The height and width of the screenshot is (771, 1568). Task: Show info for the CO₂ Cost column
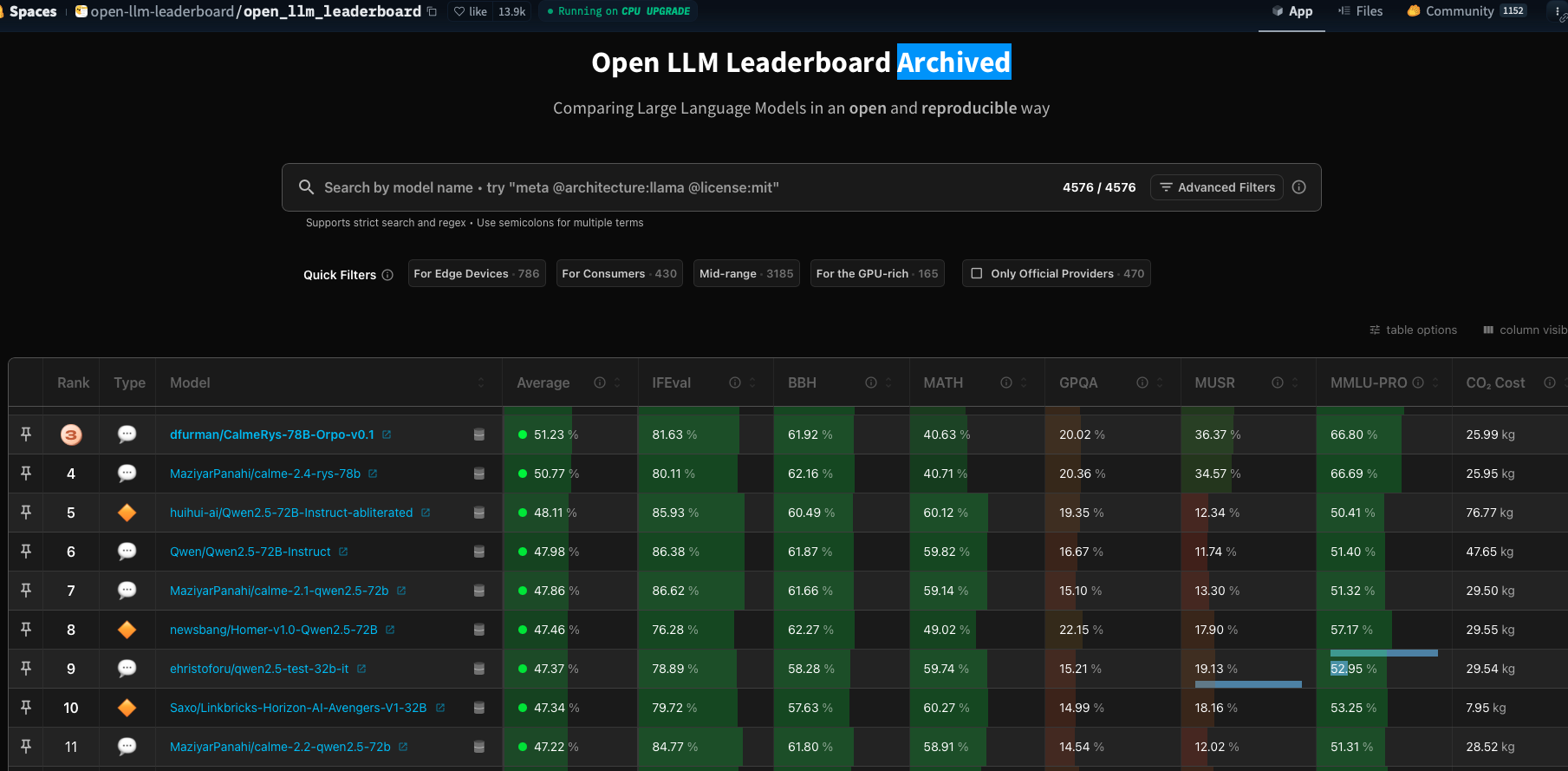pyautogui.click(x=1550, y=382)
